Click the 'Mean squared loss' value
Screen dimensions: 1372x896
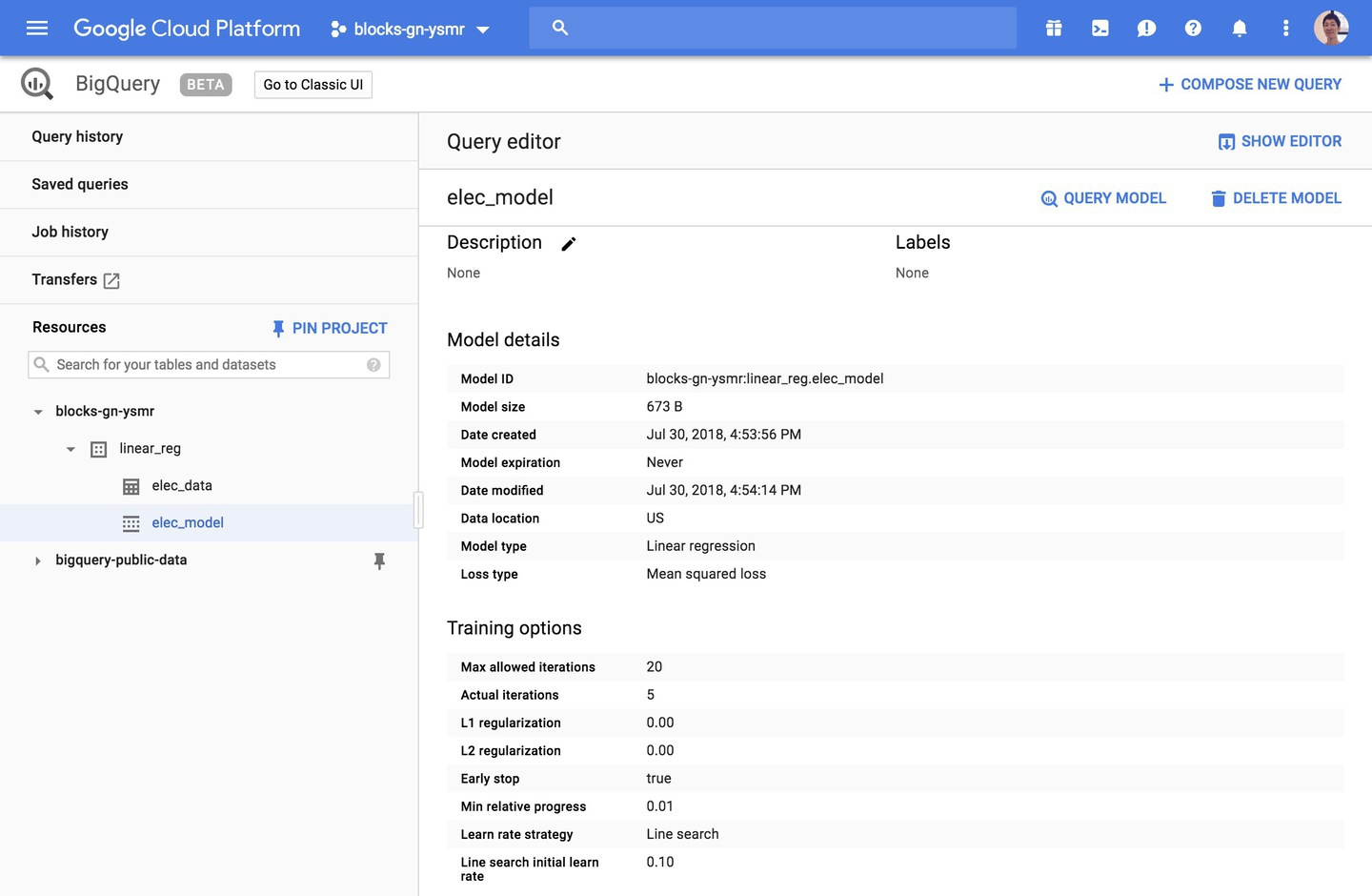pos(706,574)
